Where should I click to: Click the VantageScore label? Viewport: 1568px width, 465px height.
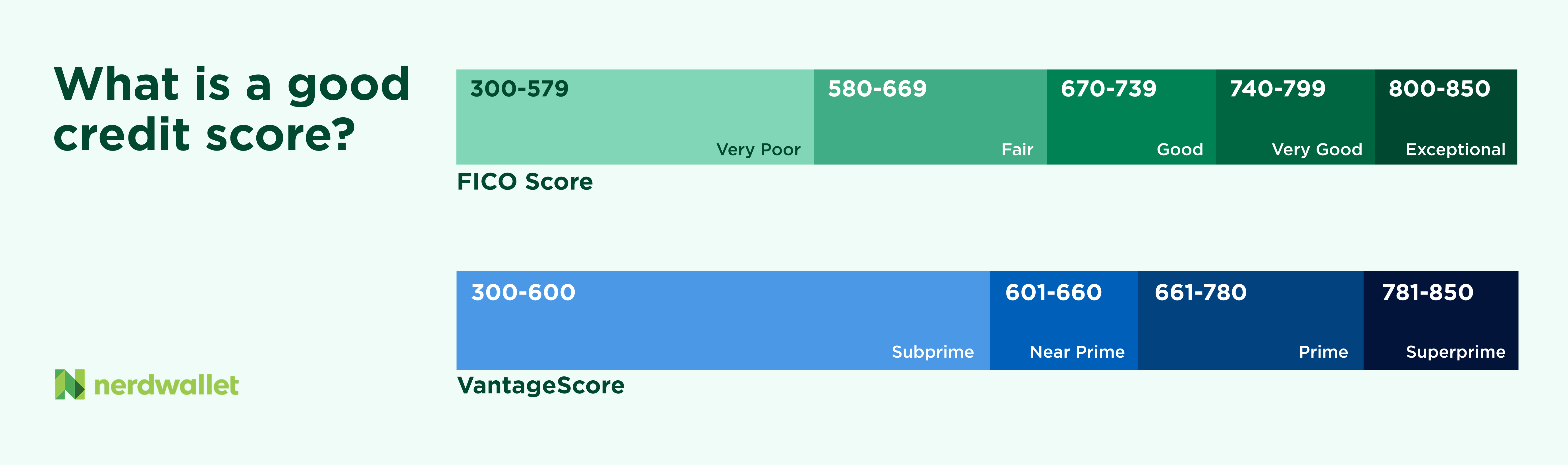point(541,385)
